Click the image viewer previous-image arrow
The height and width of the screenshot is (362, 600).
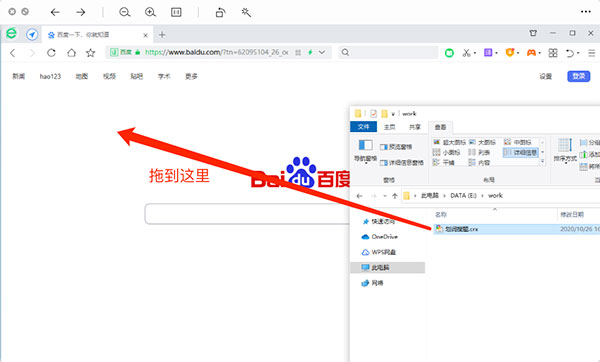point(55,12)
